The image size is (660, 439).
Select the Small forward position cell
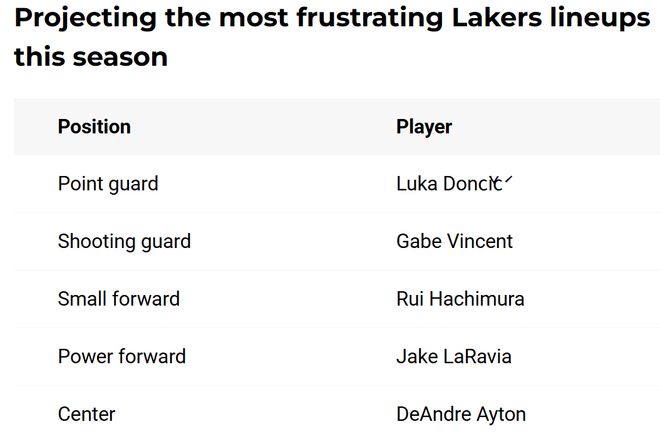coord(119,299)
